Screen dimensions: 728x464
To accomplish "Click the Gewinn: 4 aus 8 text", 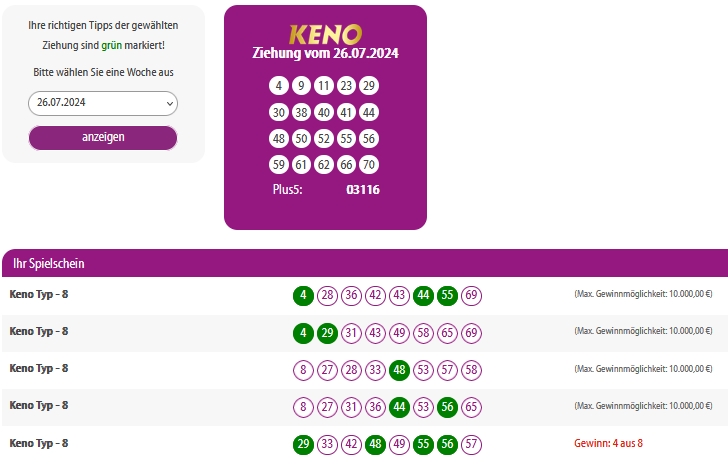I will point(608,443).
